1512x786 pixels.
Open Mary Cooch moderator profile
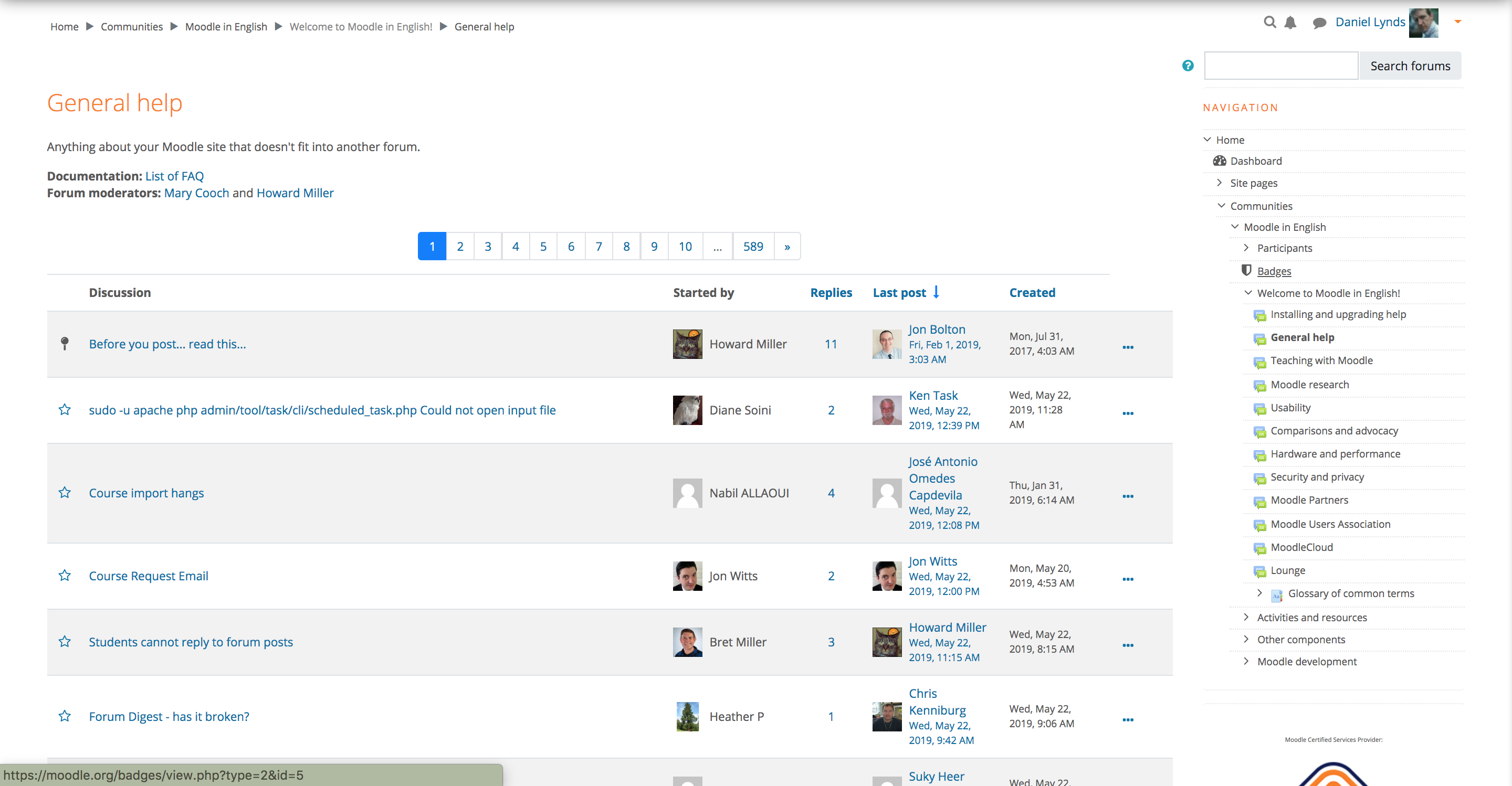pos(197,193)
